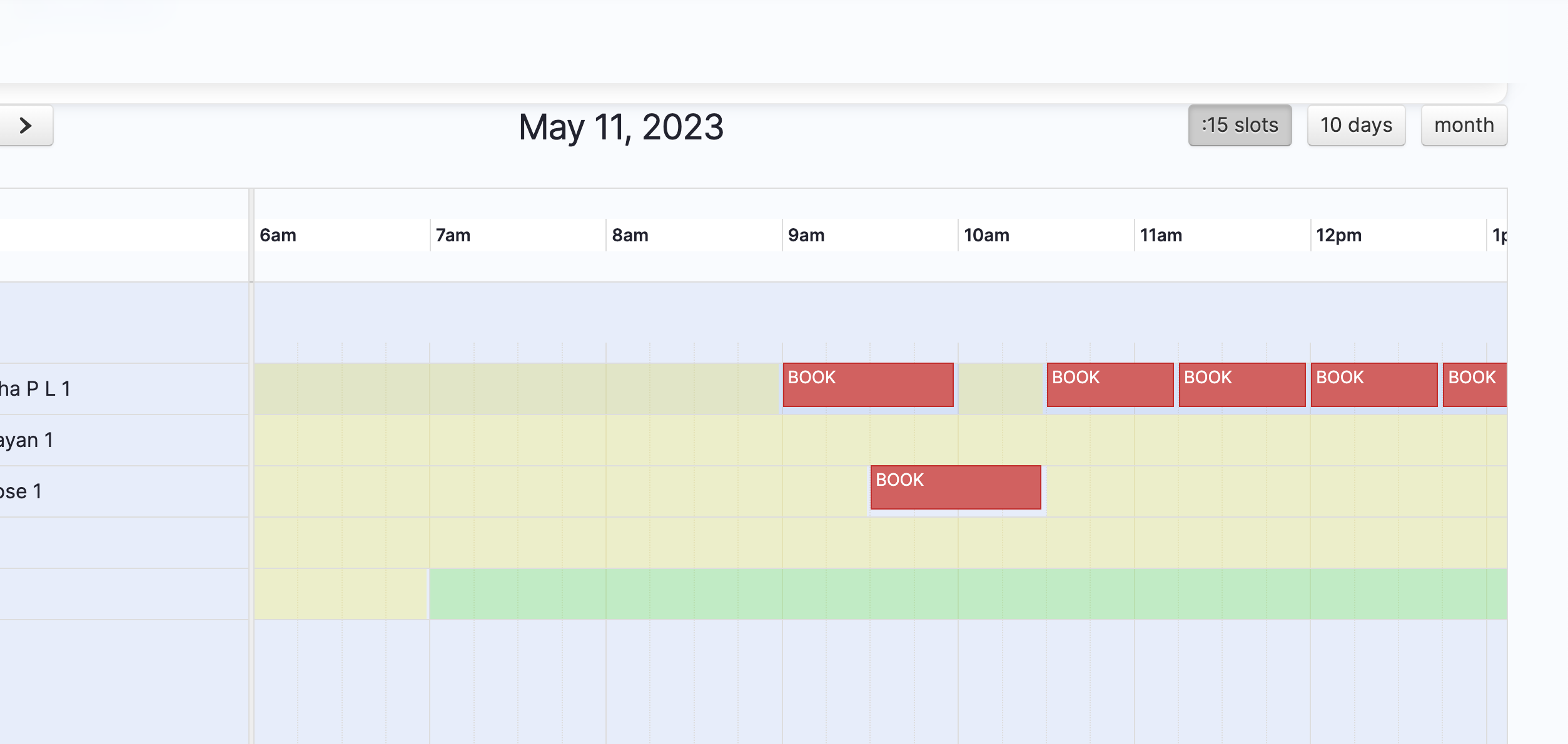Click the green availability bar in the bottom row
Viewport: 1568px width, 744px height.
click(967, 594)
